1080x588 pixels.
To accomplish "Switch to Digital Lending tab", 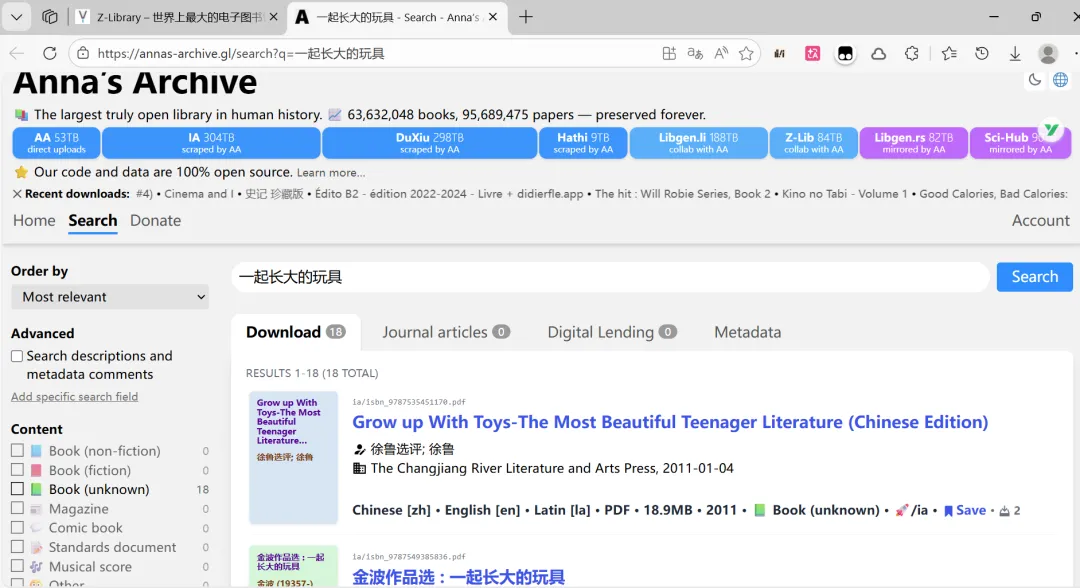I will pyautogui.click(x=612, y=333).
